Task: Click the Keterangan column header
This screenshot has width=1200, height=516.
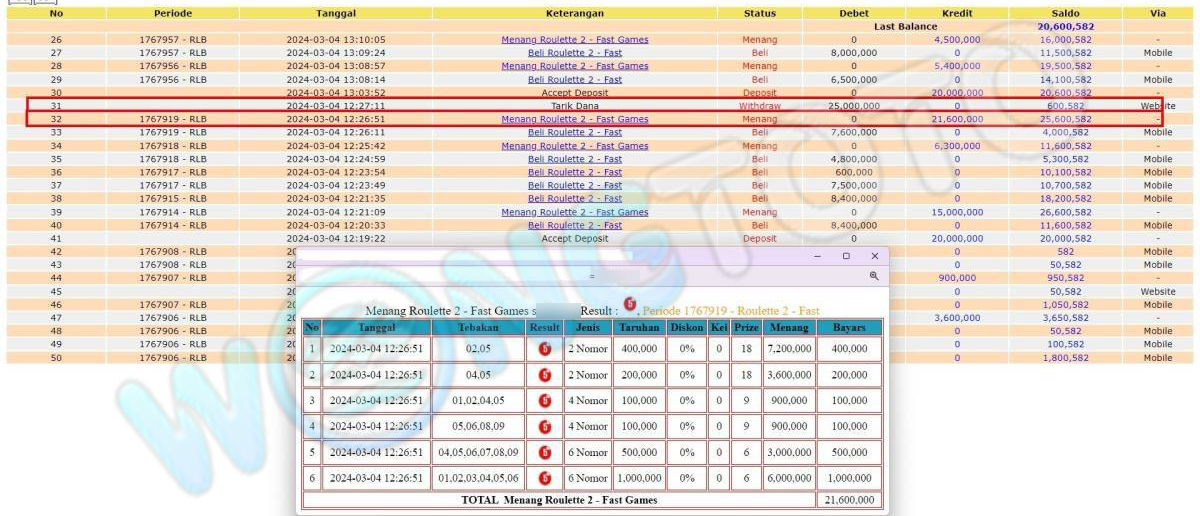Action: (x=574, y=14)
